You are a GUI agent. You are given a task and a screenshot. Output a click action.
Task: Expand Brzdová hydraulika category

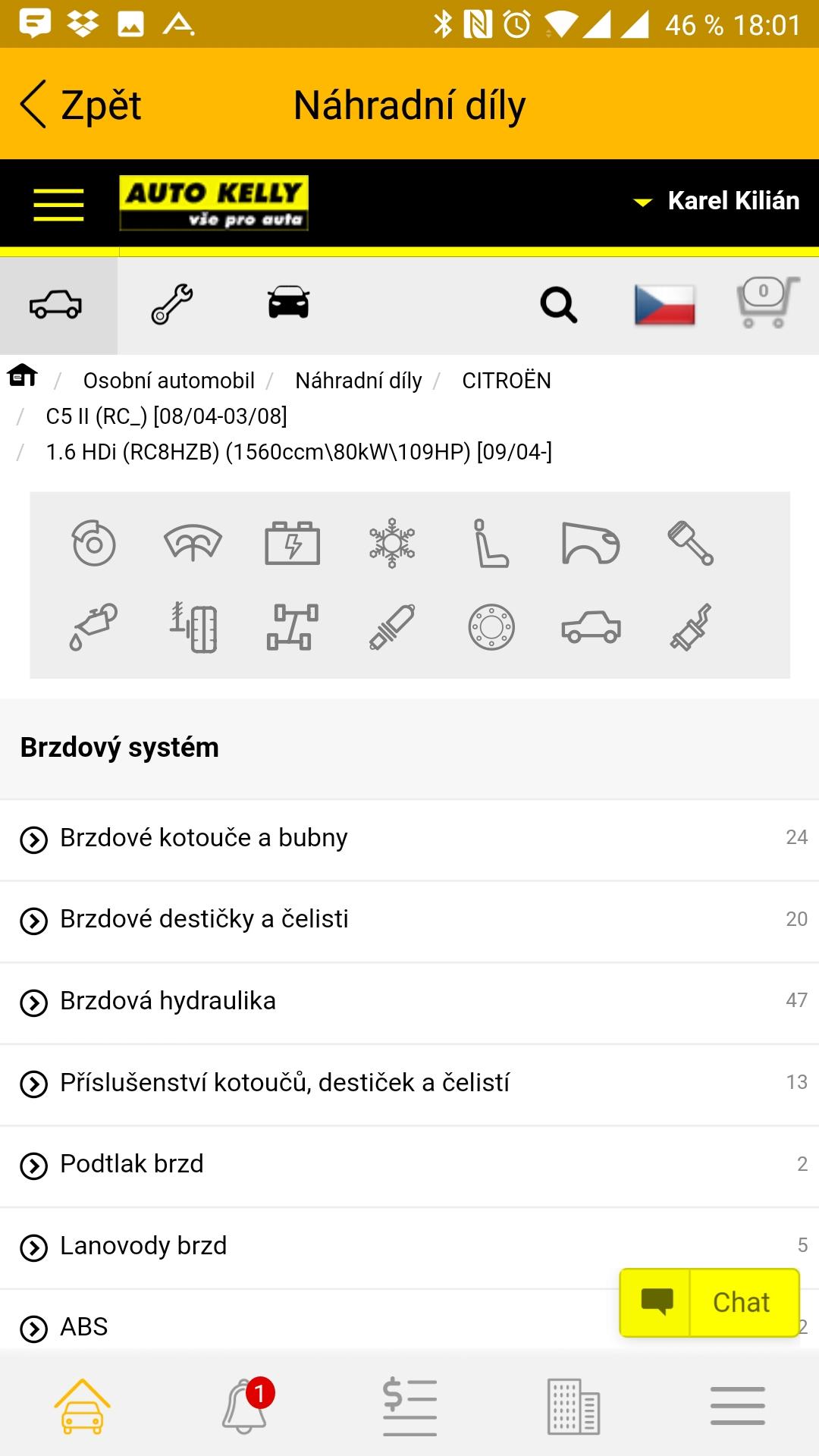coord(409,1003)
